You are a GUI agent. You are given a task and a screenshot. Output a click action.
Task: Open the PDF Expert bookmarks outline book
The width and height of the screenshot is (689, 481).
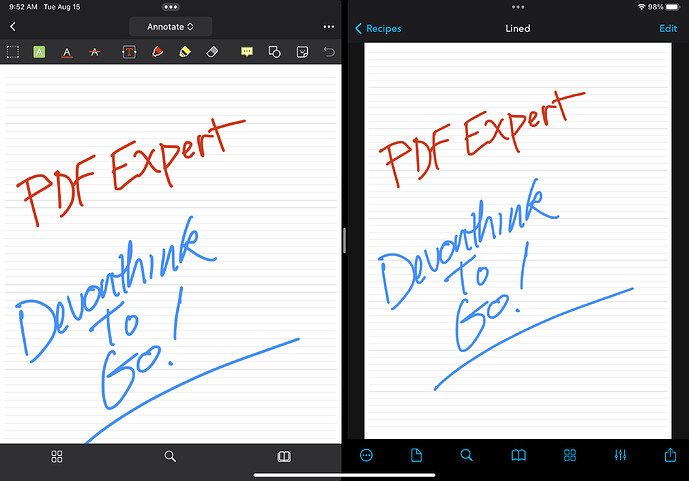284,456
